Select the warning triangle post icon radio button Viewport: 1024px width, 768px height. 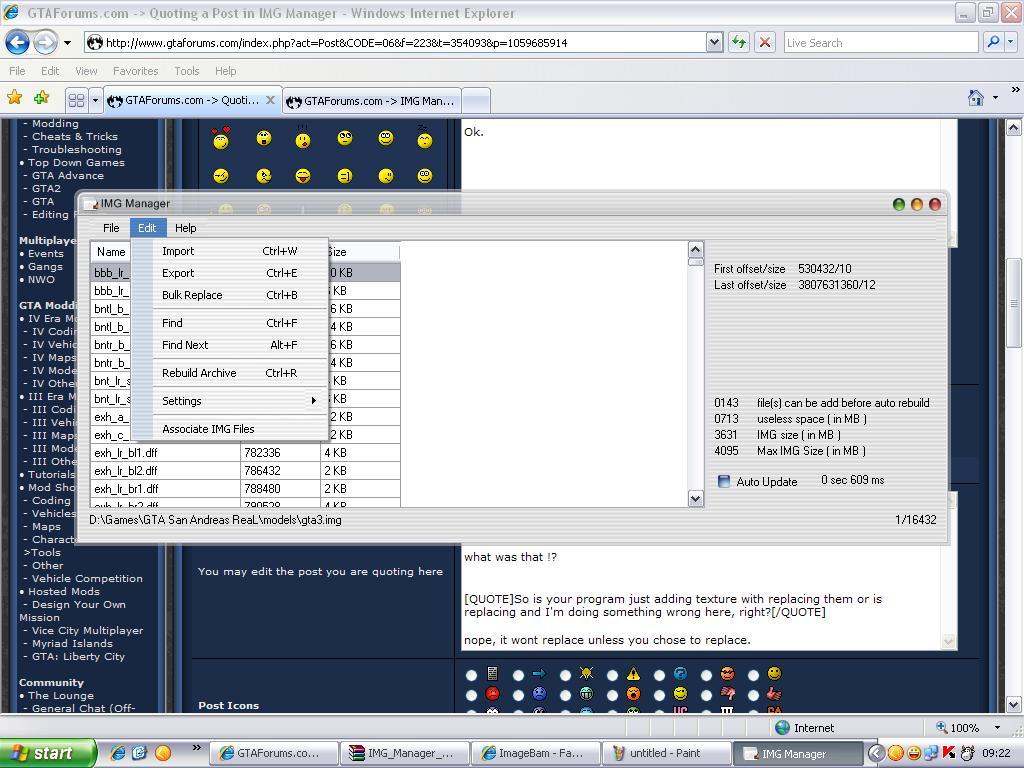[x=613, y=675]
